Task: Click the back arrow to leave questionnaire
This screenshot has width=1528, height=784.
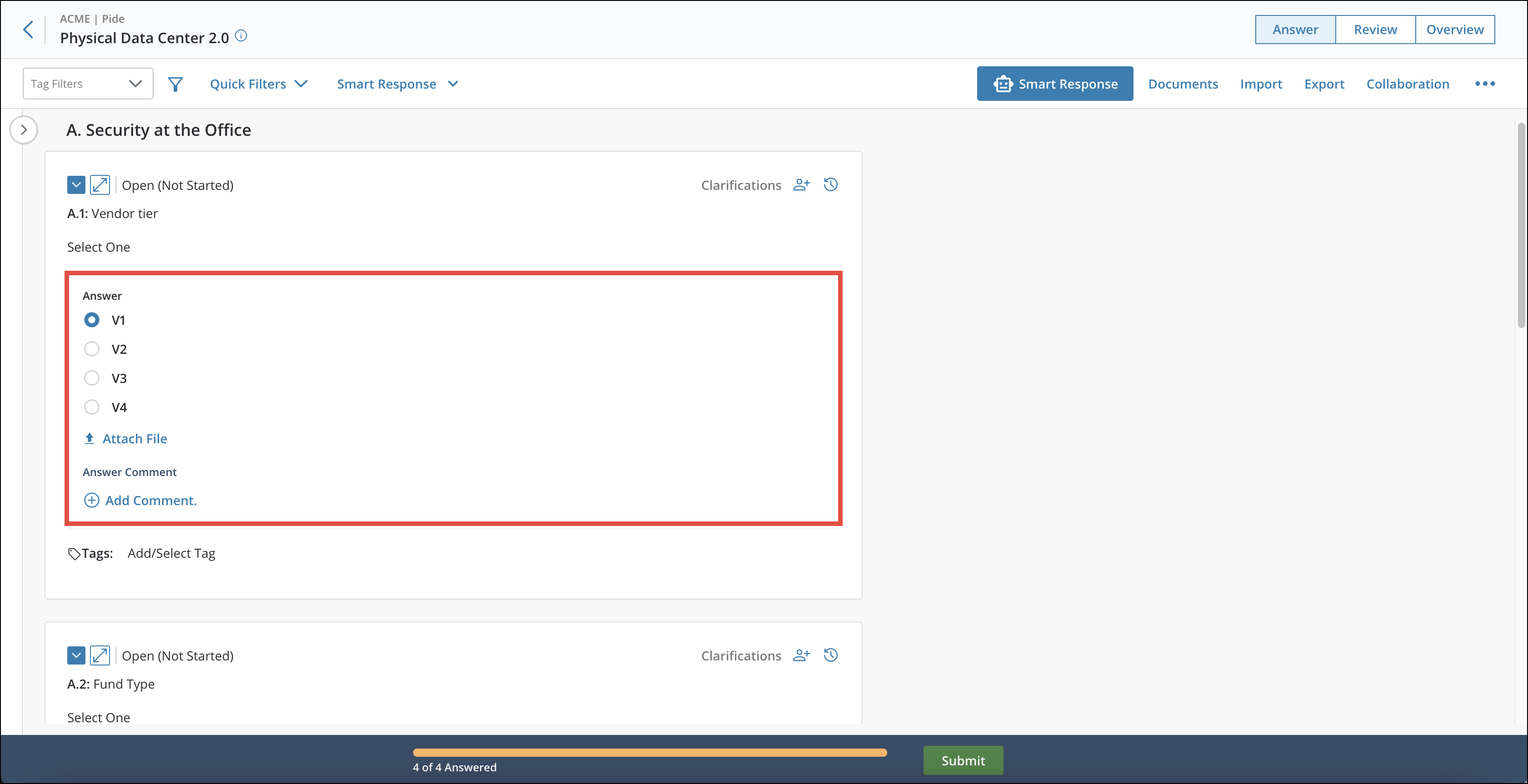Action: 28,29
